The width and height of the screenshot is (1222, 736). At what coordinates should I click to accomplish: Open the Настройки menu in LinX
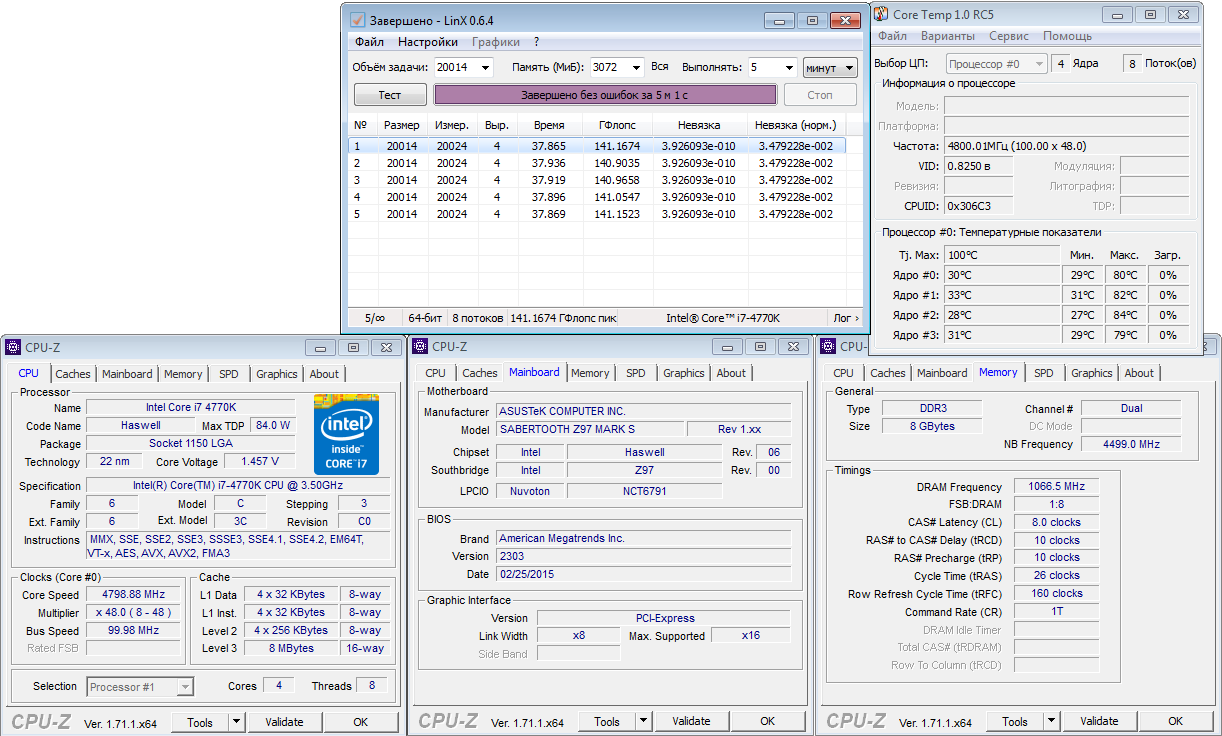(427, 42)
